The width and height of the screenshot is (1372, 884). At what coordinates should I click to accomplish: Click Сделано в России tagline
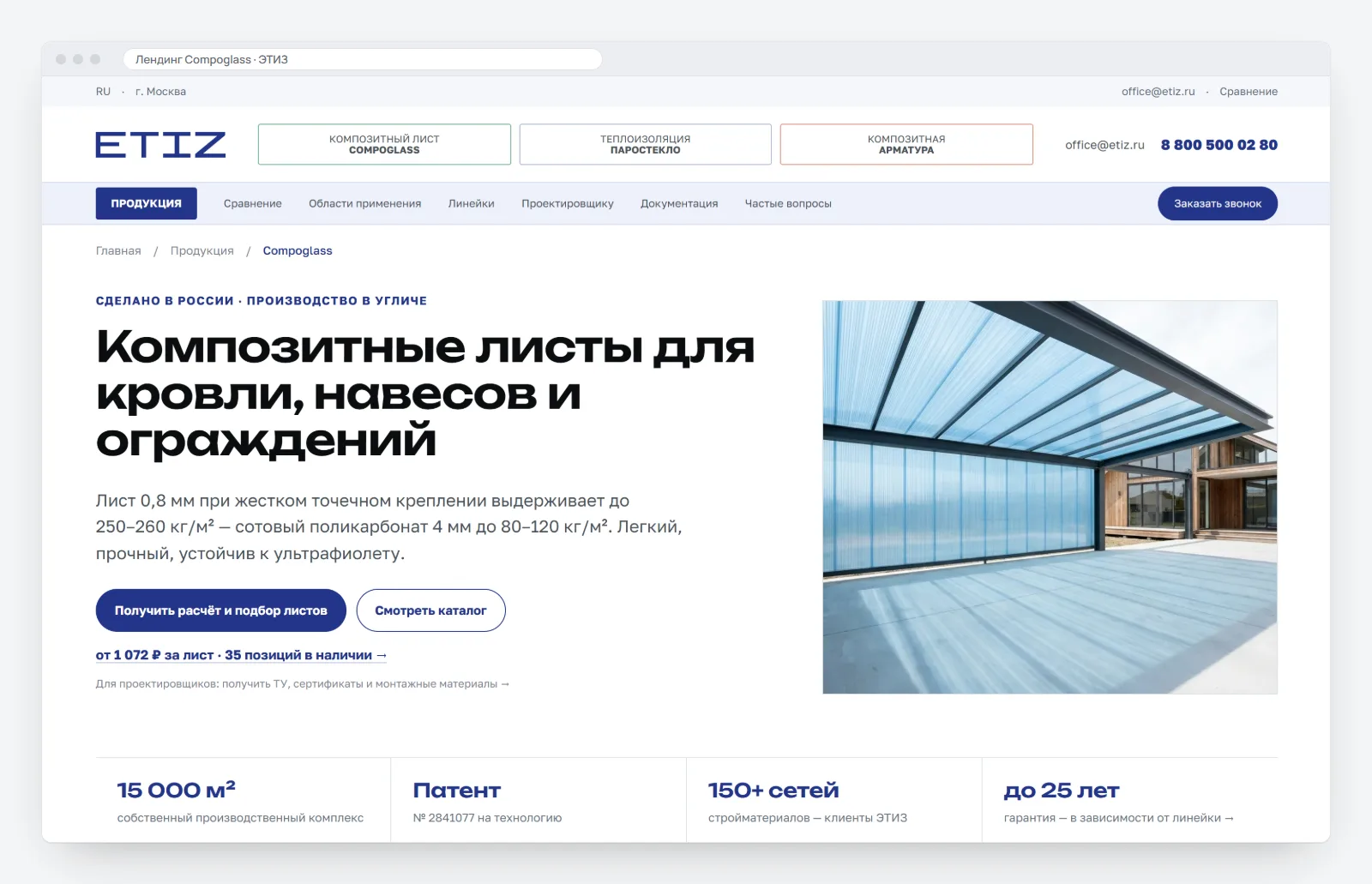262,301
